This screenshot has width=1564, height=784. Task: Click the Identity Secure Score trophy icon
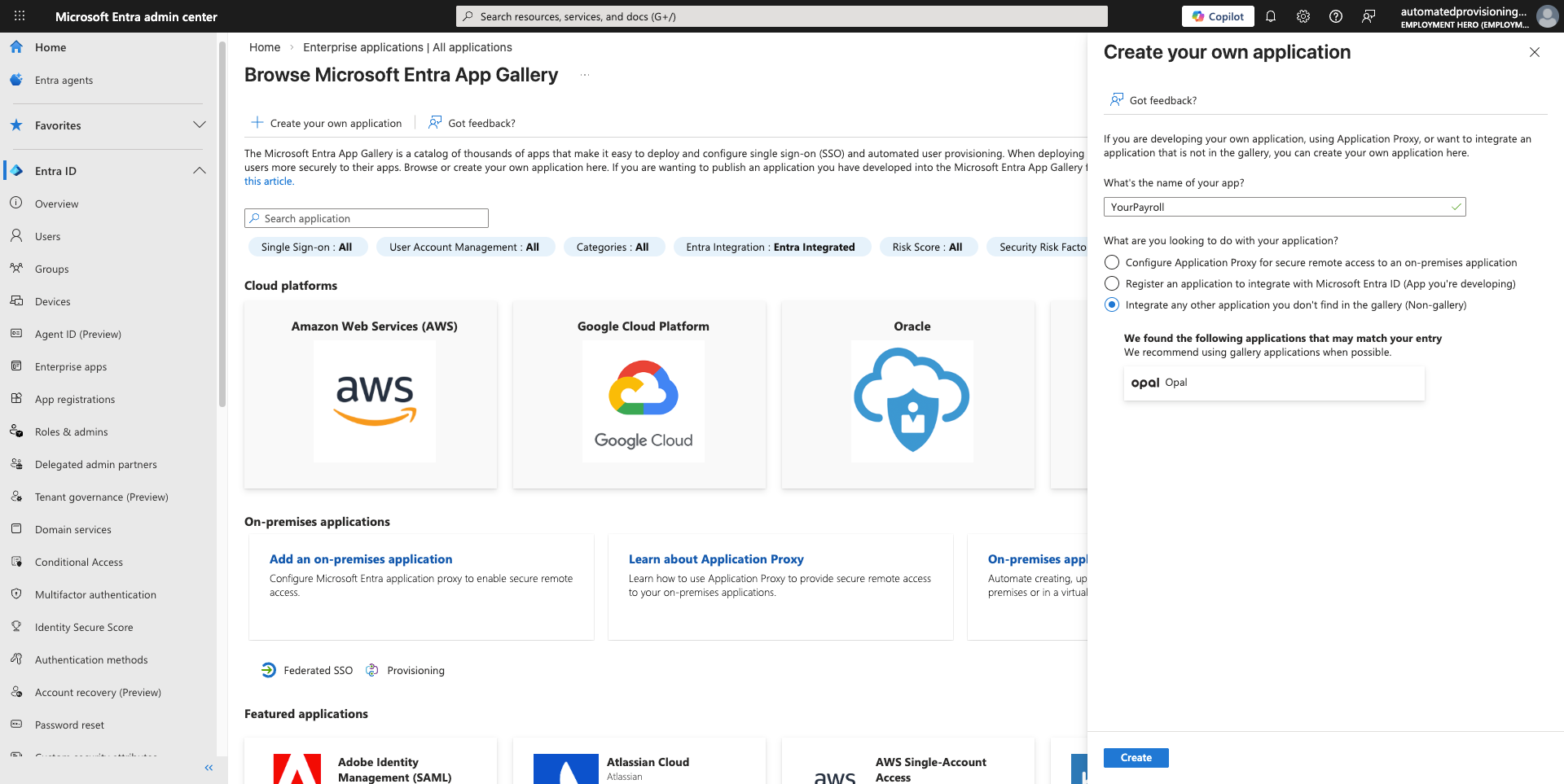point(16,626)
